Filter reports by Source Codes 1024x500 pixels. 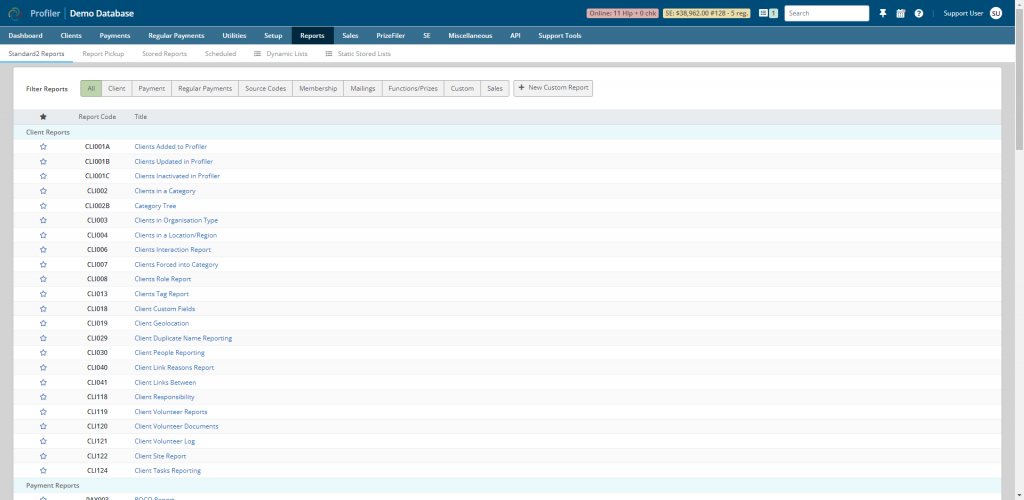(x=266, y=88)
